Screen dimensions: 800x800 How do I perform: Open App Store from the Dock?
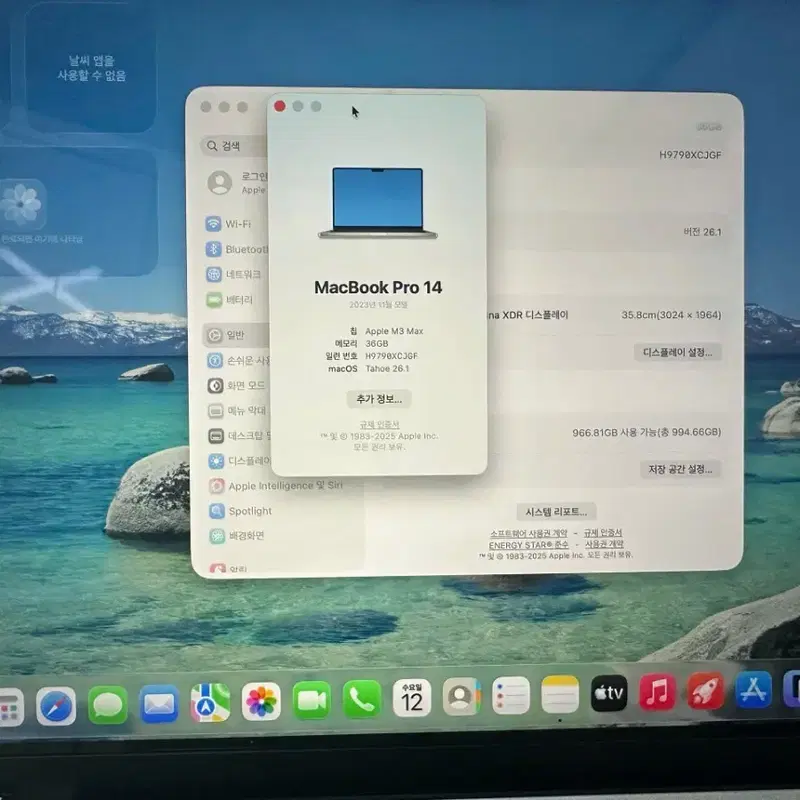(x=754, y=690)
